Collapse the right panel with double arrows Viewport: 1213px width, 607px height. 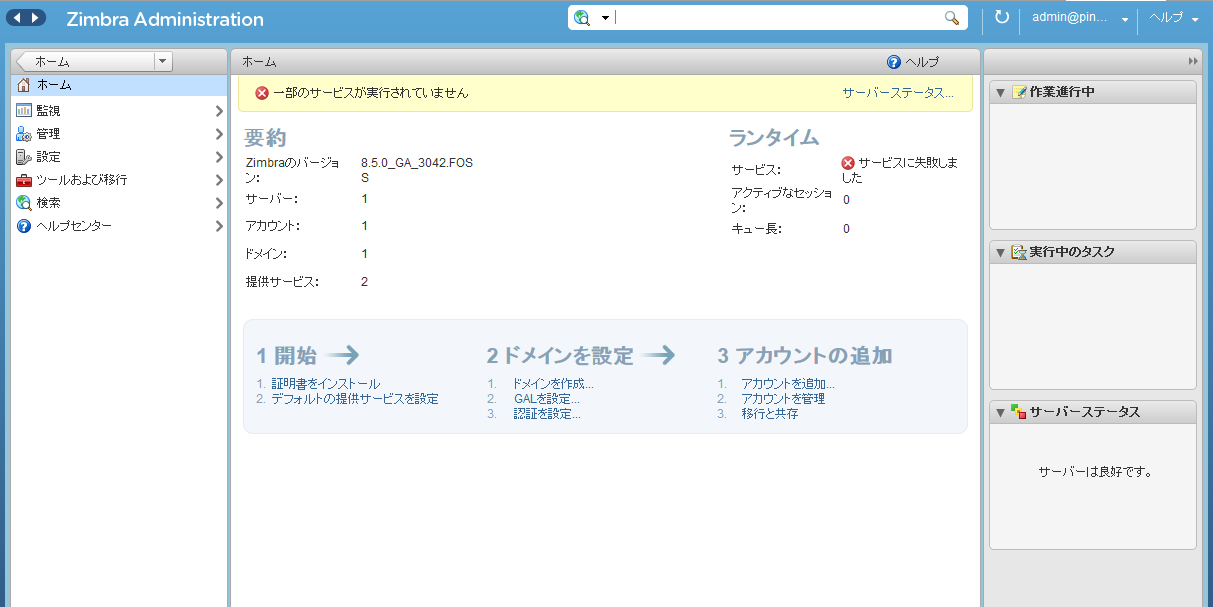1193,61
